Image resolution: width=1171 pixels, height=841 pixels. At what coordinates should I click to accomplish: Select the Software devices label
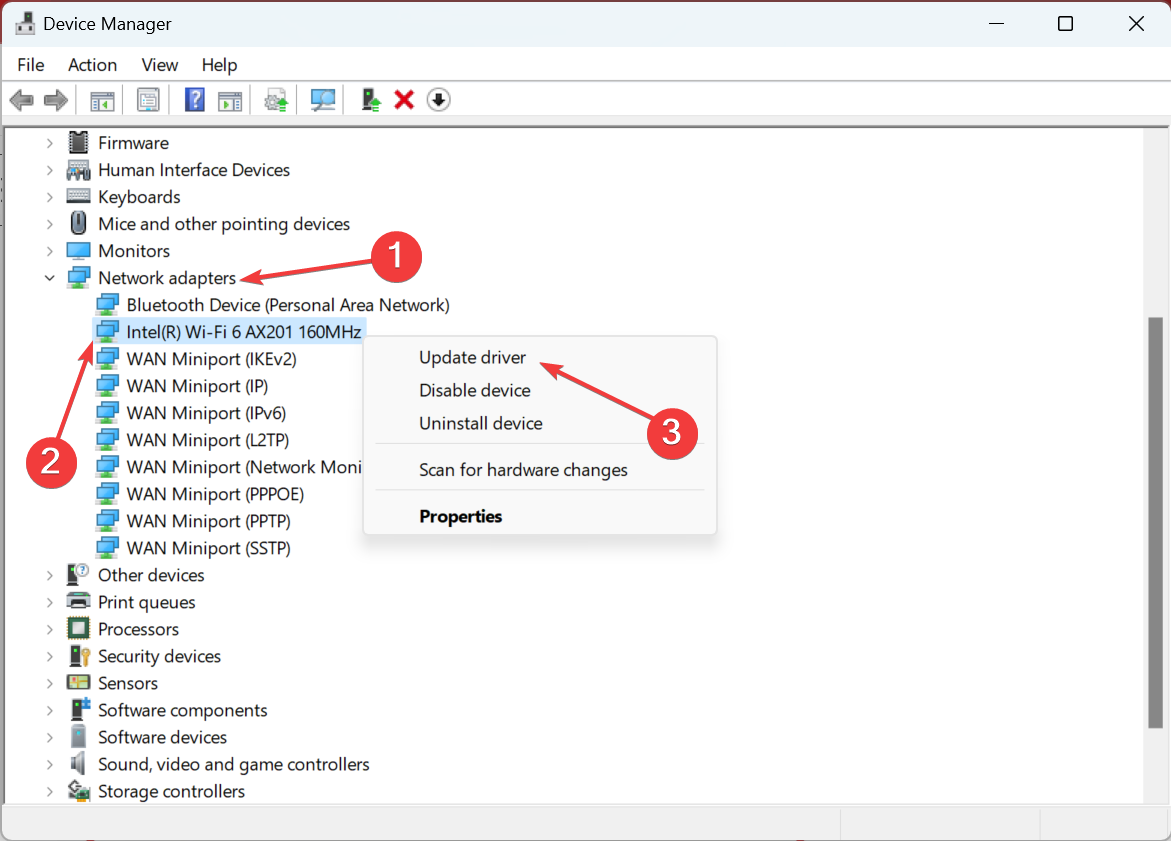tap(162, 736)
